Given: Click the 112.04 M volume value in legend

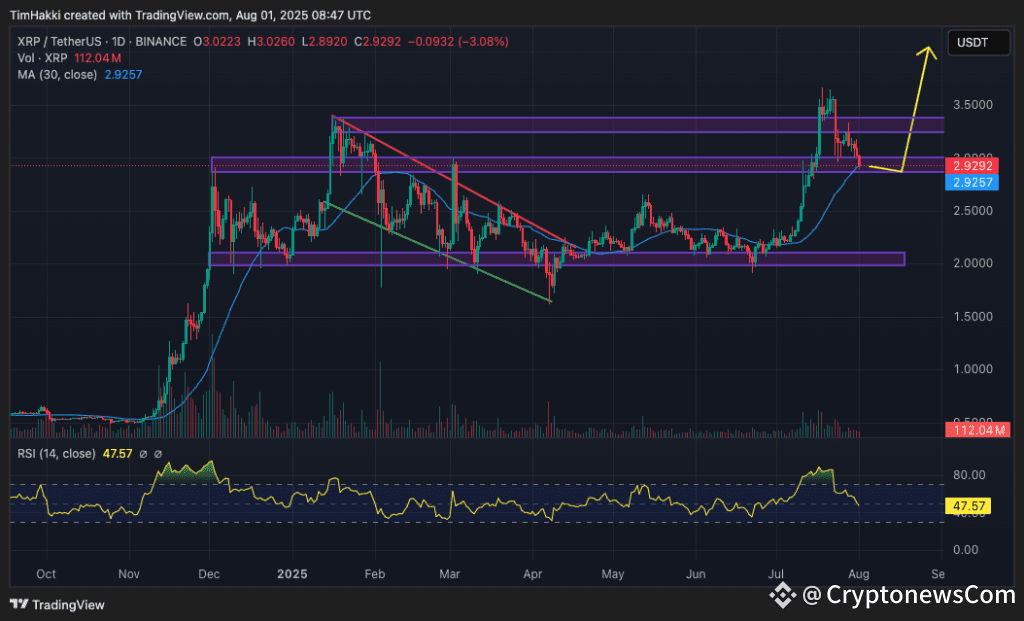Looking at the screenshot, I should (97, 58).
